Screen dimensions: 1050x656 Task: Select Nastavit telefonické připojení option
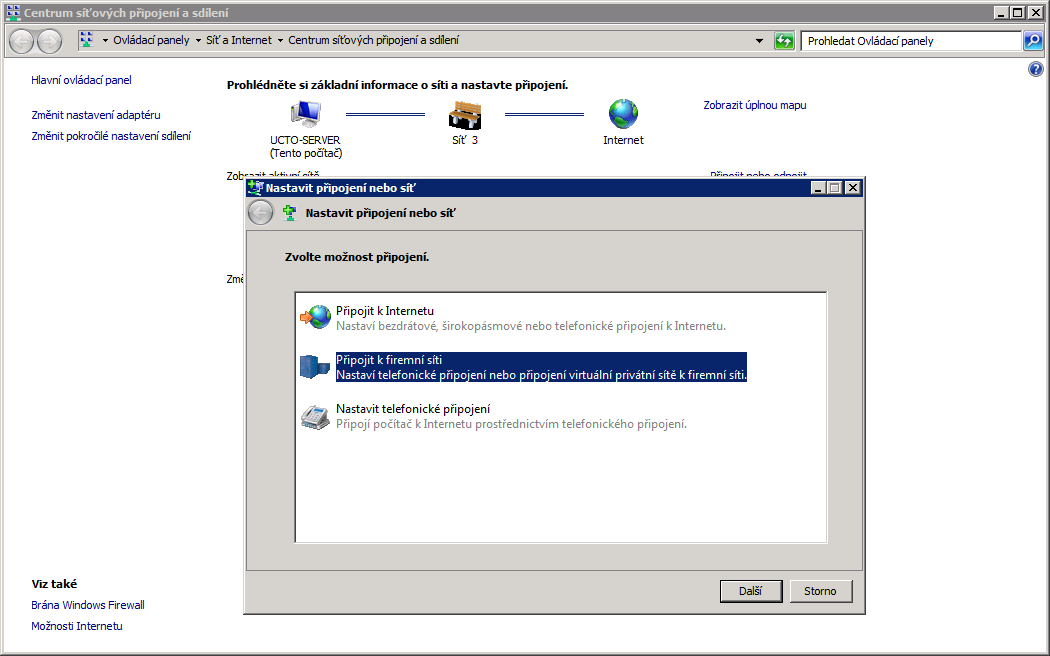[x=412, y=409]
